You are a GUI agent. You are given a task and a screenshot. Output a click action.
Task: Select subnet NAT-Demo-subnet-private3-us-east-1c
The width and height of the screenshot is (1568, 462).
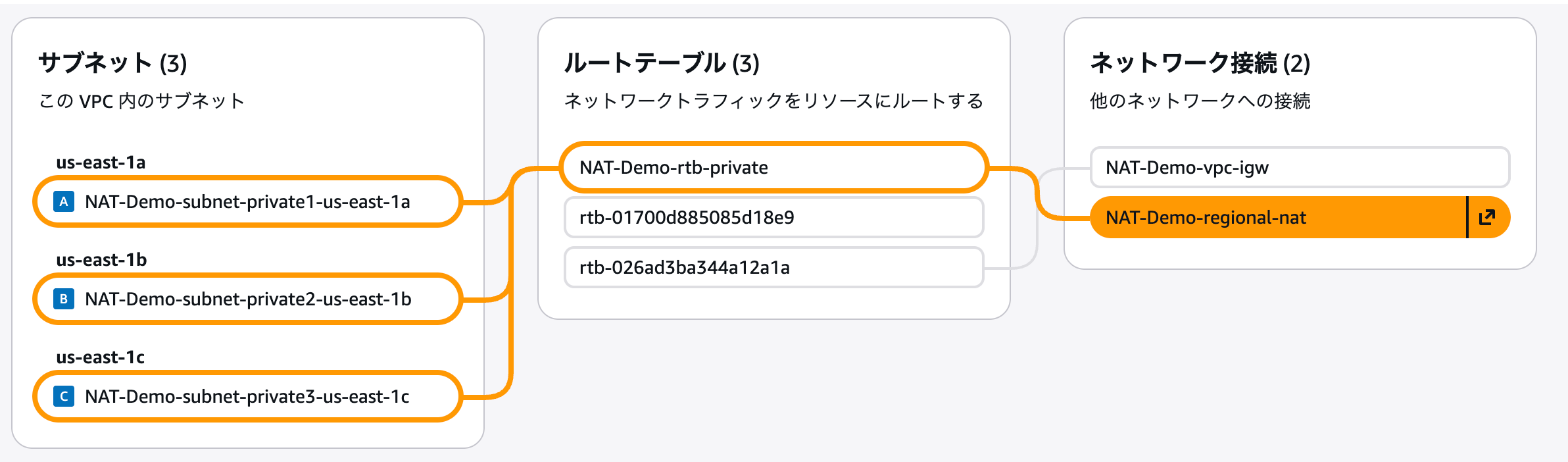[x=247, y=396]
